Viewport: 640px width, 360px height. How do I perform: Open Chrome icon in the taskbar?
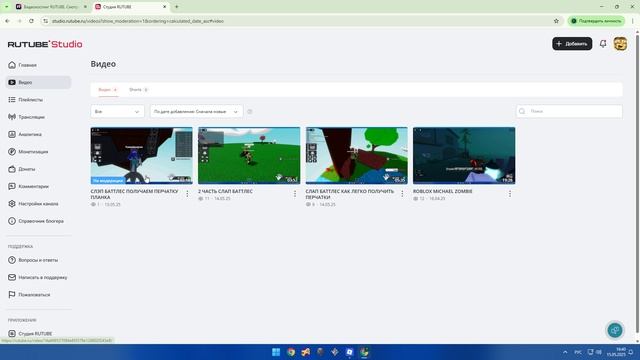(291, 352)
